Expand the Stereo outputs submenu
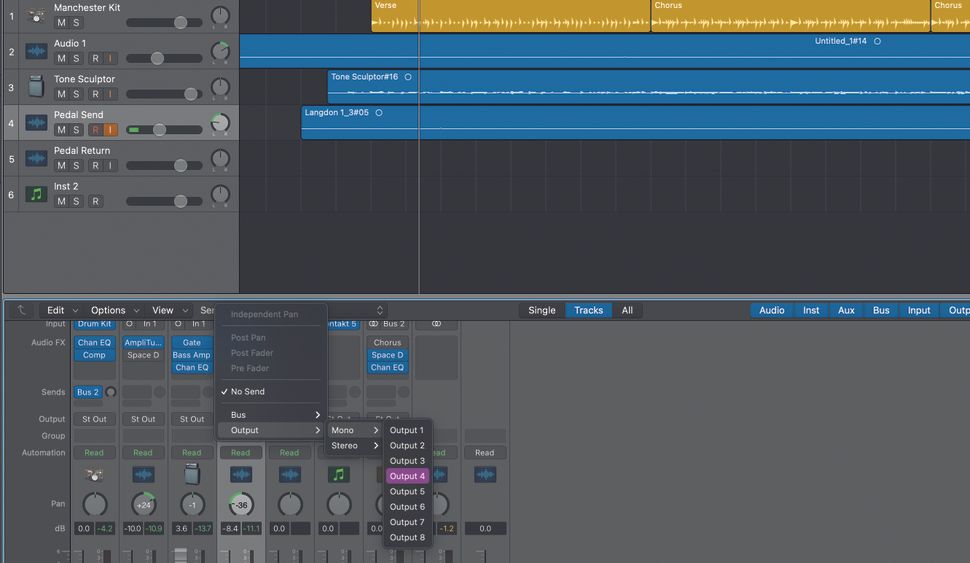The width and height of the screenshot is (970, 563). pos(354,445)
